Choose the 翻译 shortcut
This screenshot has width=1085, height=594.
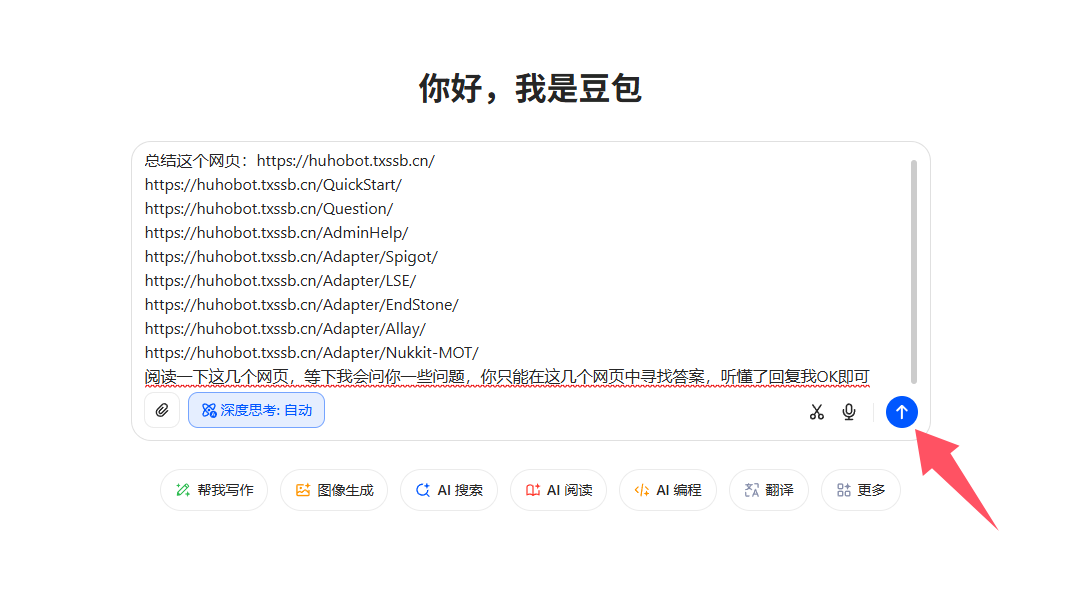(x=769, y=490)
